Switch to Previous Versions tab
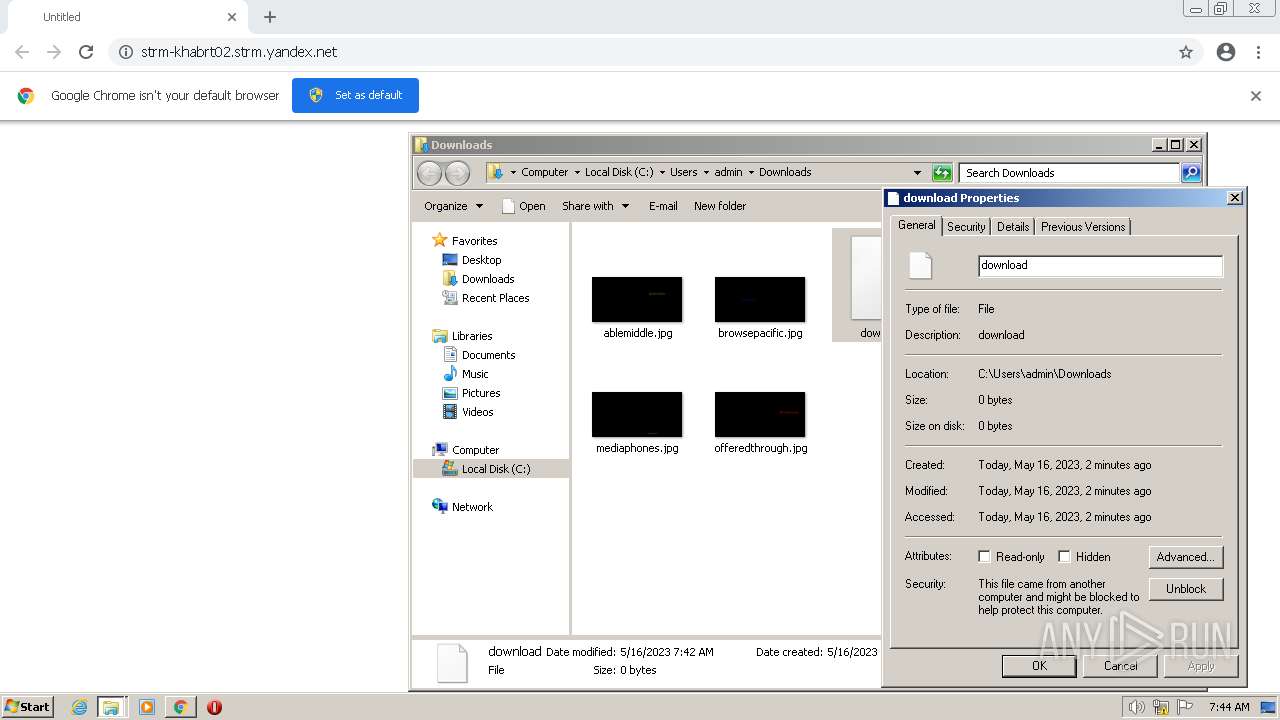The height and width of the screenshot is (720, 1280). 1083,227
